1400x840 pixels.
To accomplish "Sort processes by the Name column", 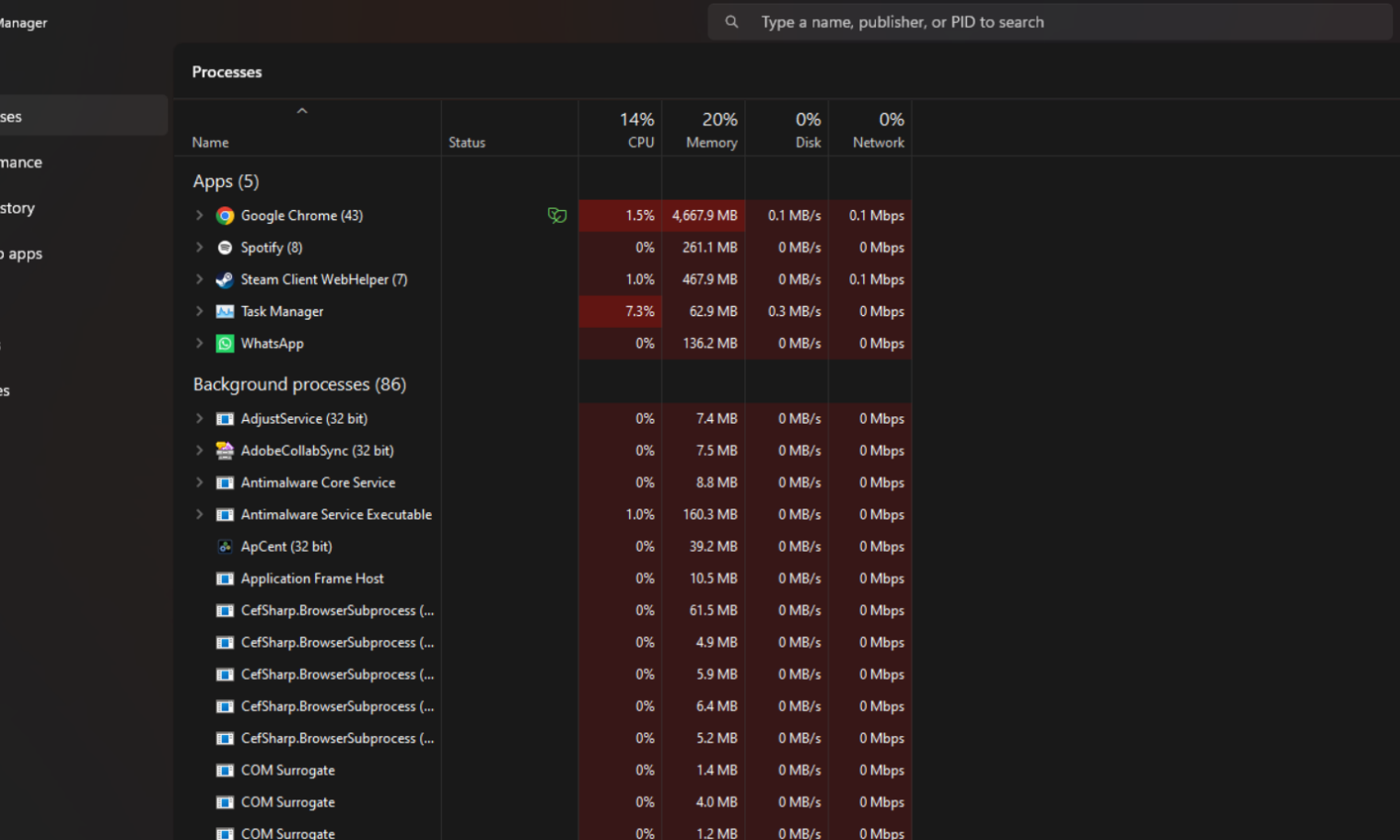I will click(x=307, y=129).
